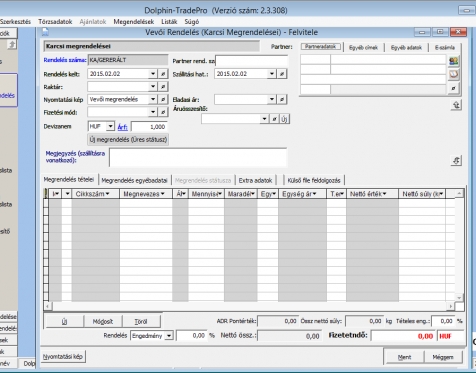
Task: Click the ø button beside Szállítási hat.
Action: (x=282, y=74)
